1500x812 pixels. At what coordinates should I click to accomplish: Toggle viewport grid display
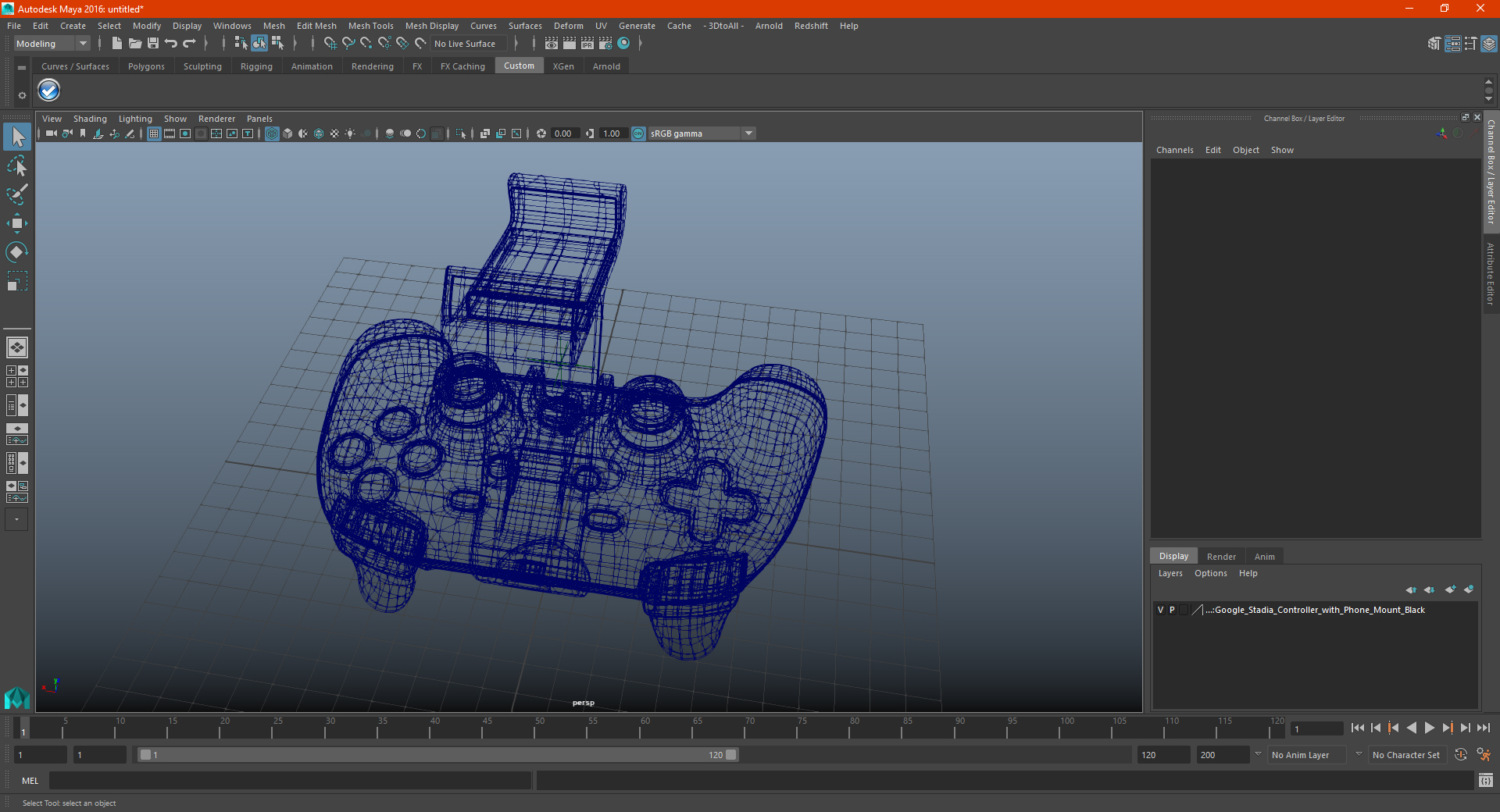(154, 134)
